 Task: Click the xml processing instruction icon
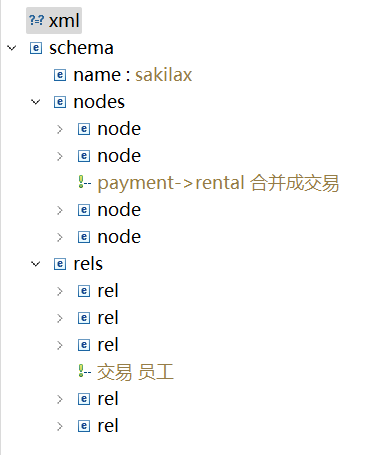point(36,20)
